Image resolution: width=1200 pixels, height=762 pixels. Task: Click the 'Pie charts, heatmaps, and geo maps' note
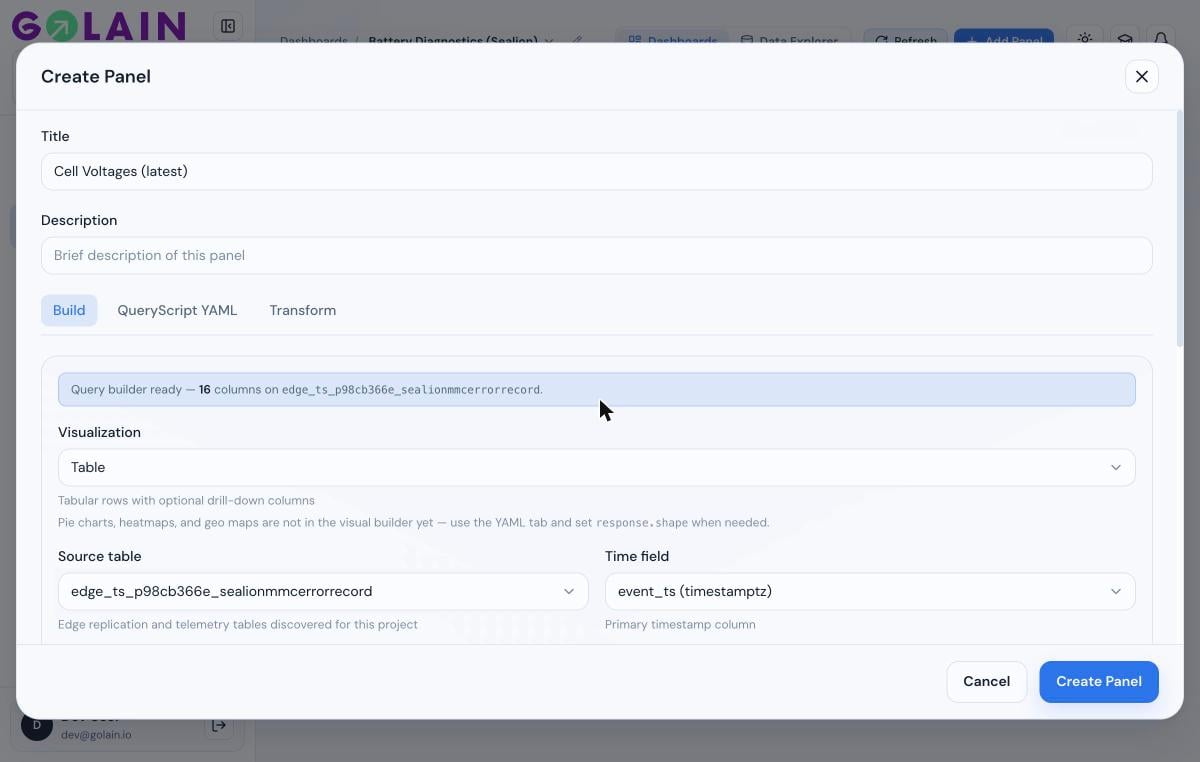(x=413, y=522)
